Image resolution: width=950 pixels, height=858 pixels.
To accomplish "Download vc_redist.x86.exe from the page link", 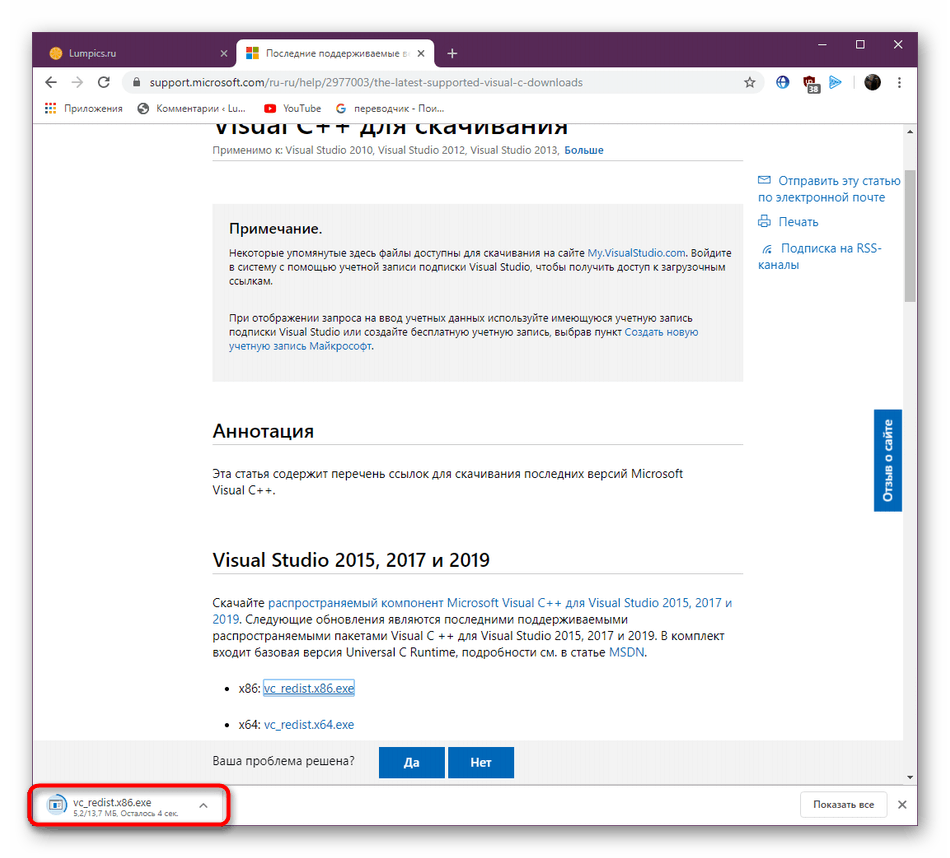I will click(308, 688).
